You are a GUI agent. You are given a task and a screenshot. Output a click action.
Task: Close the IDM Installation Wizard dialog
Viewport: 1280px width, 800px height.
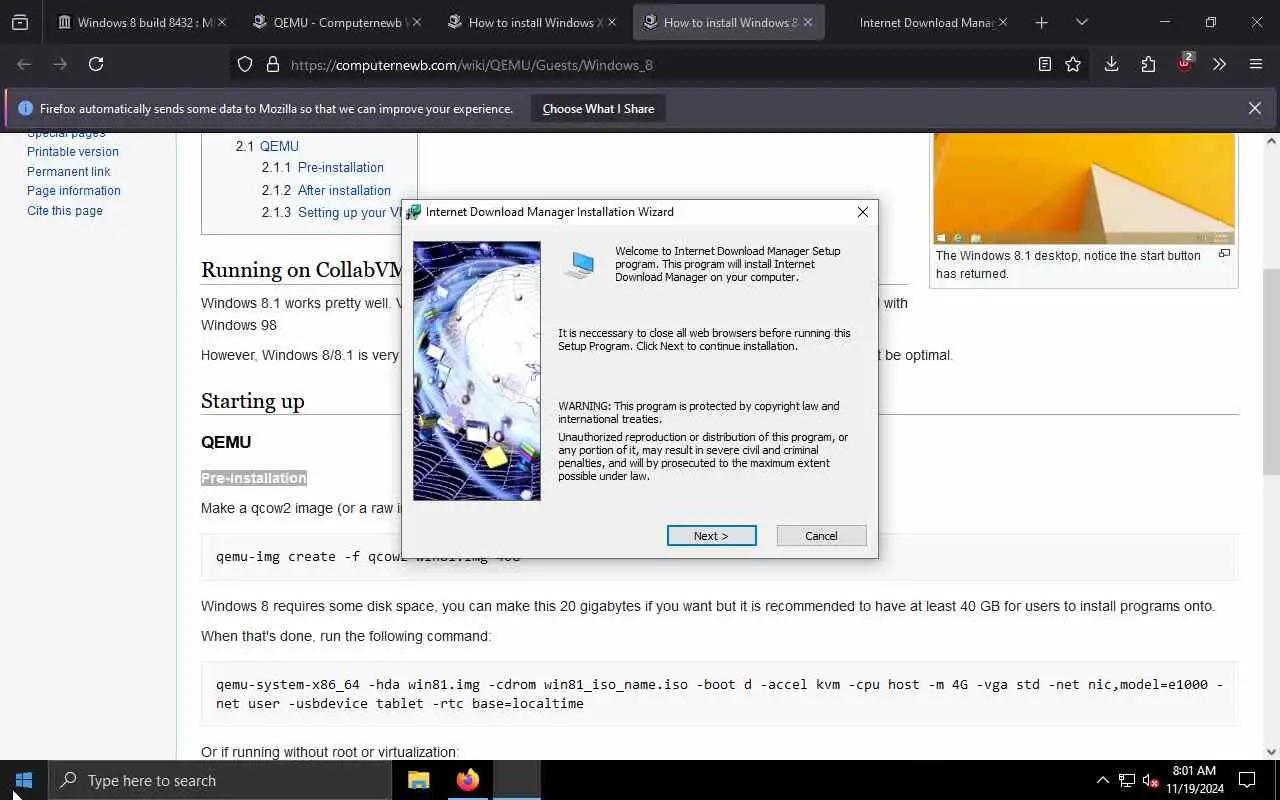[862, 212]
